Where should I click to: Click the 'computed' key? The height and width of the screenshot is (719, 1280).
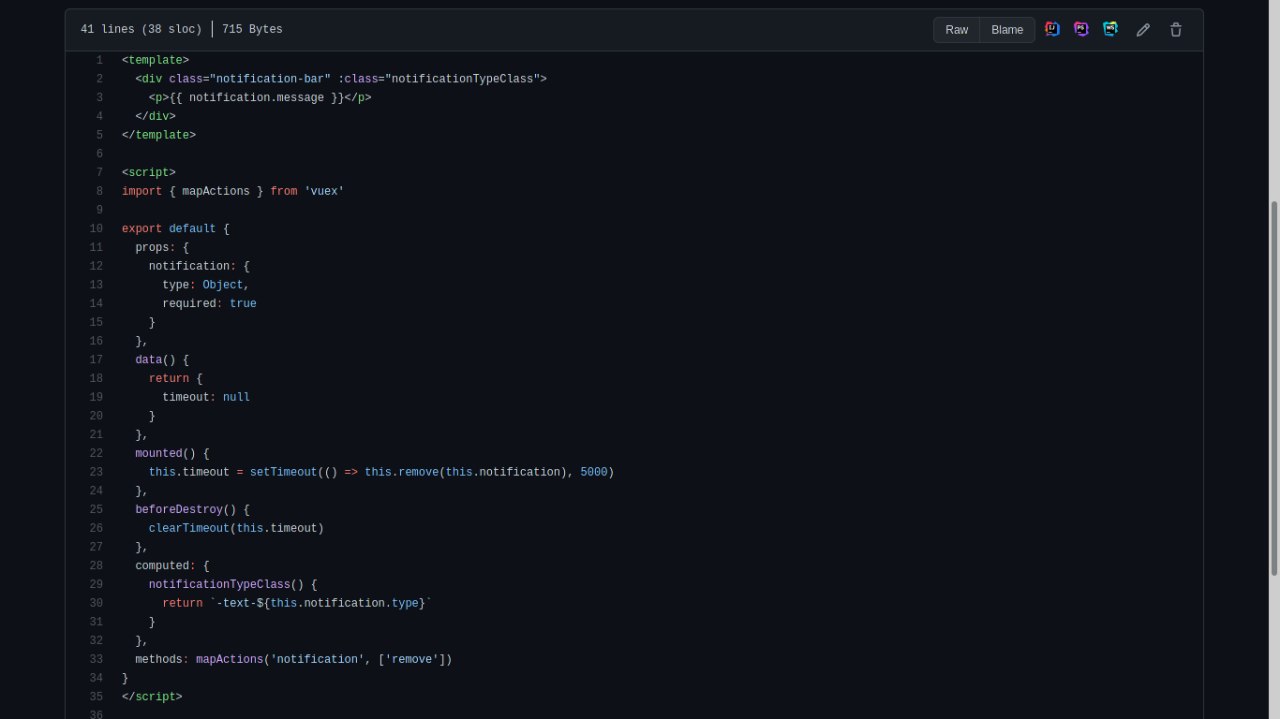pos(162,566)
